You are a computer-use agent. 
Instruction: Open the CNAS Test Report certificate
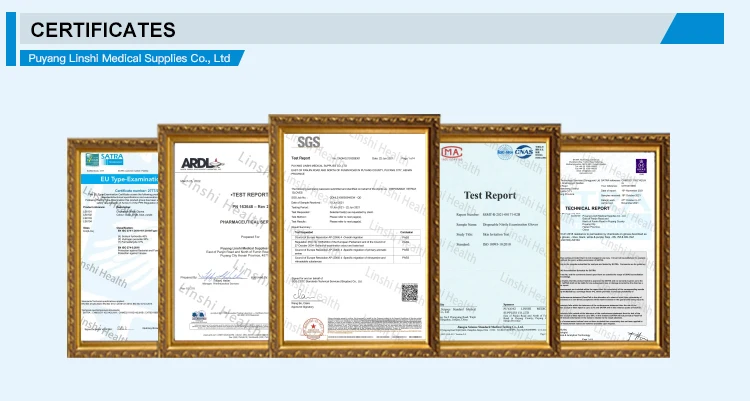tap(500, 240)
